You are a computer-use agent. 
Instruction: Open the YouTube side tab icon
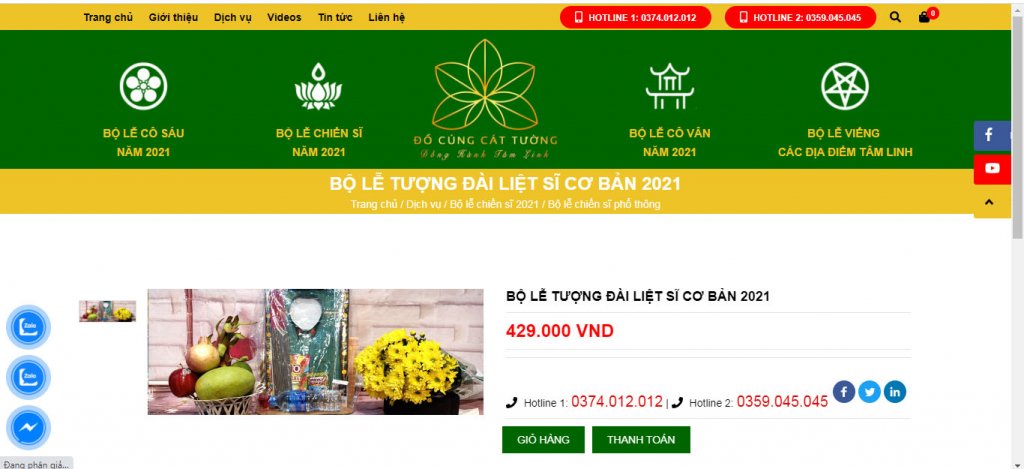992,169
